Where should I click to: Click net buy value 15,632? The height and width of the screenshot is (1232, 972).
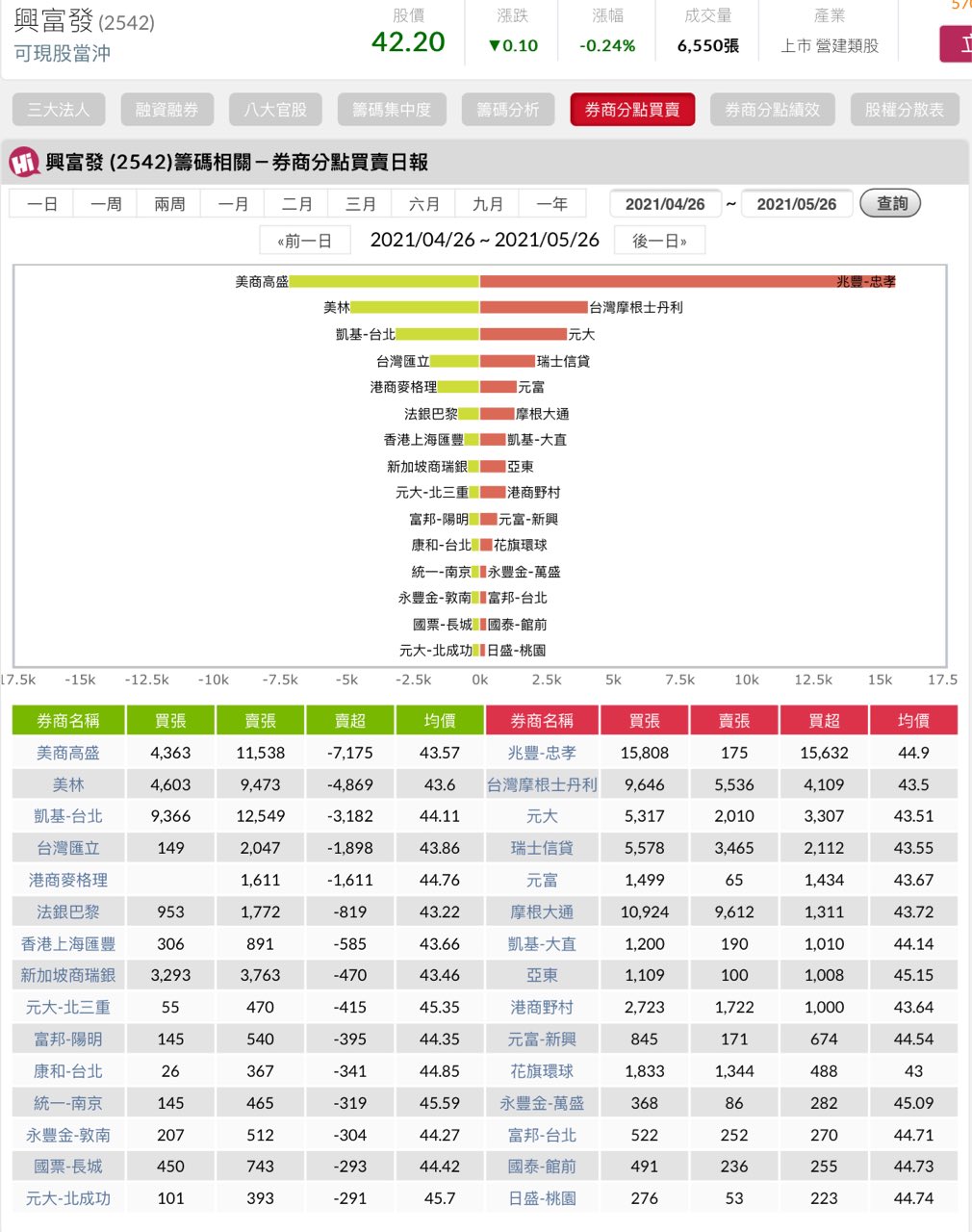(824, 753)
